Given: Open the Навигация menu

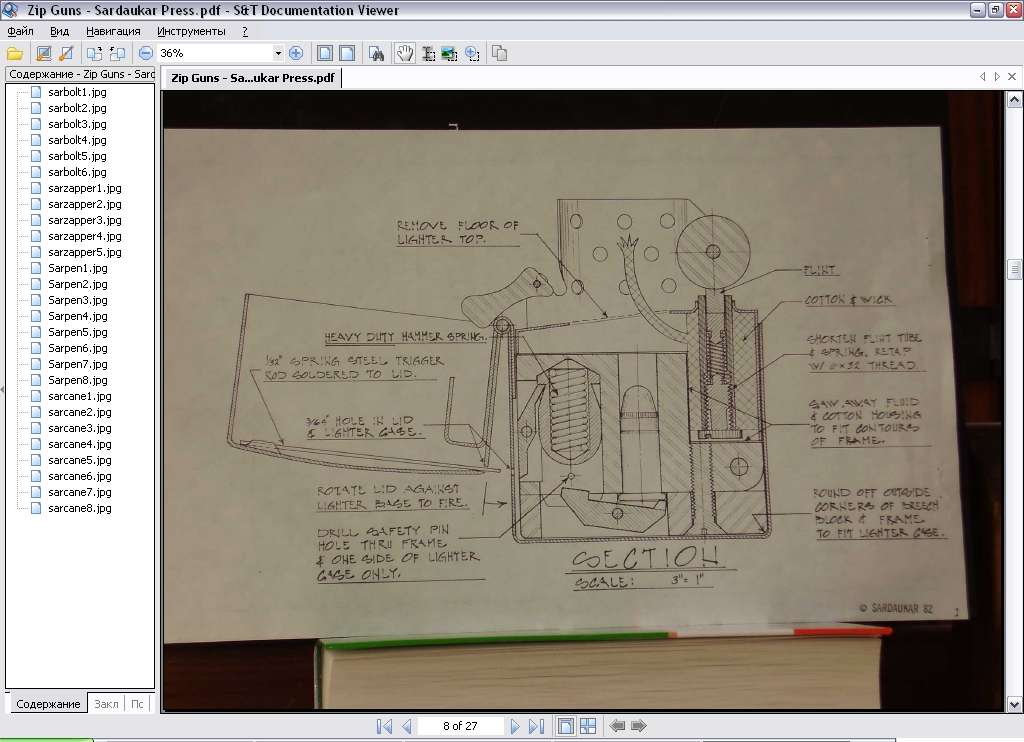Looking at the screenshot, I should [113, 31].
